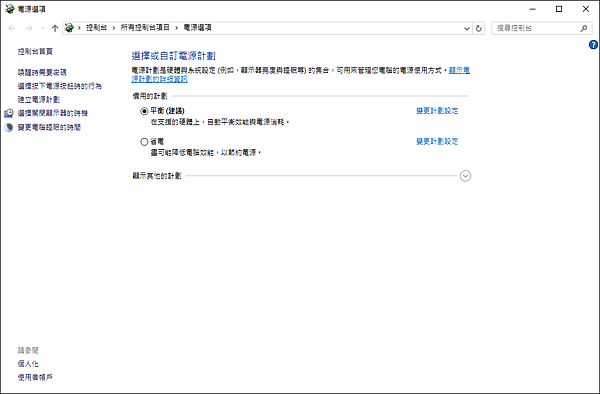The height and width of the screenshot is (394, 600).
Task: Open the address bar history dropdown
Action: click(467, 28)
